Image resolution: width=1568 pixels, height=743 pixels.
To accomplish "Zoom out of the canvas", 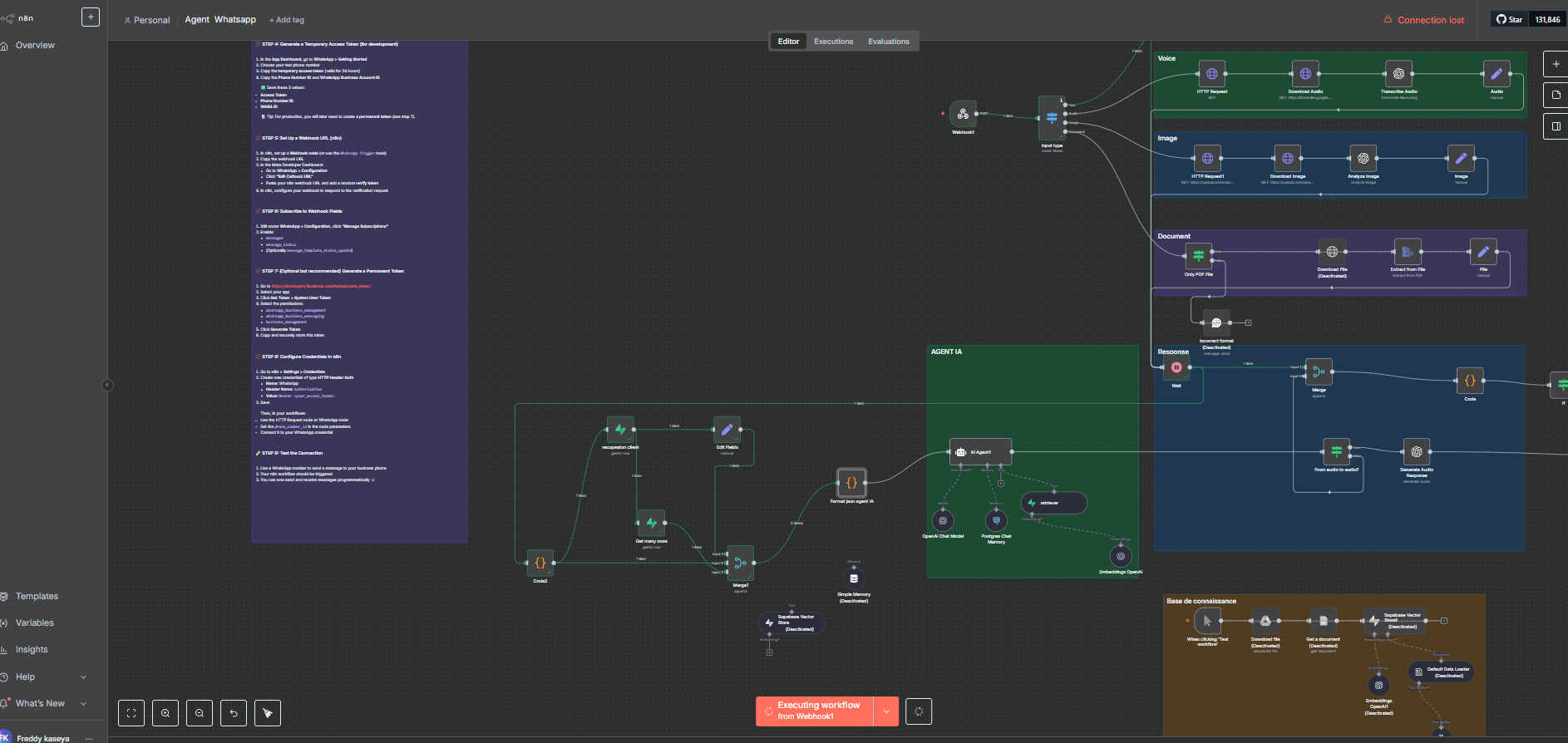I will point(200,712).
